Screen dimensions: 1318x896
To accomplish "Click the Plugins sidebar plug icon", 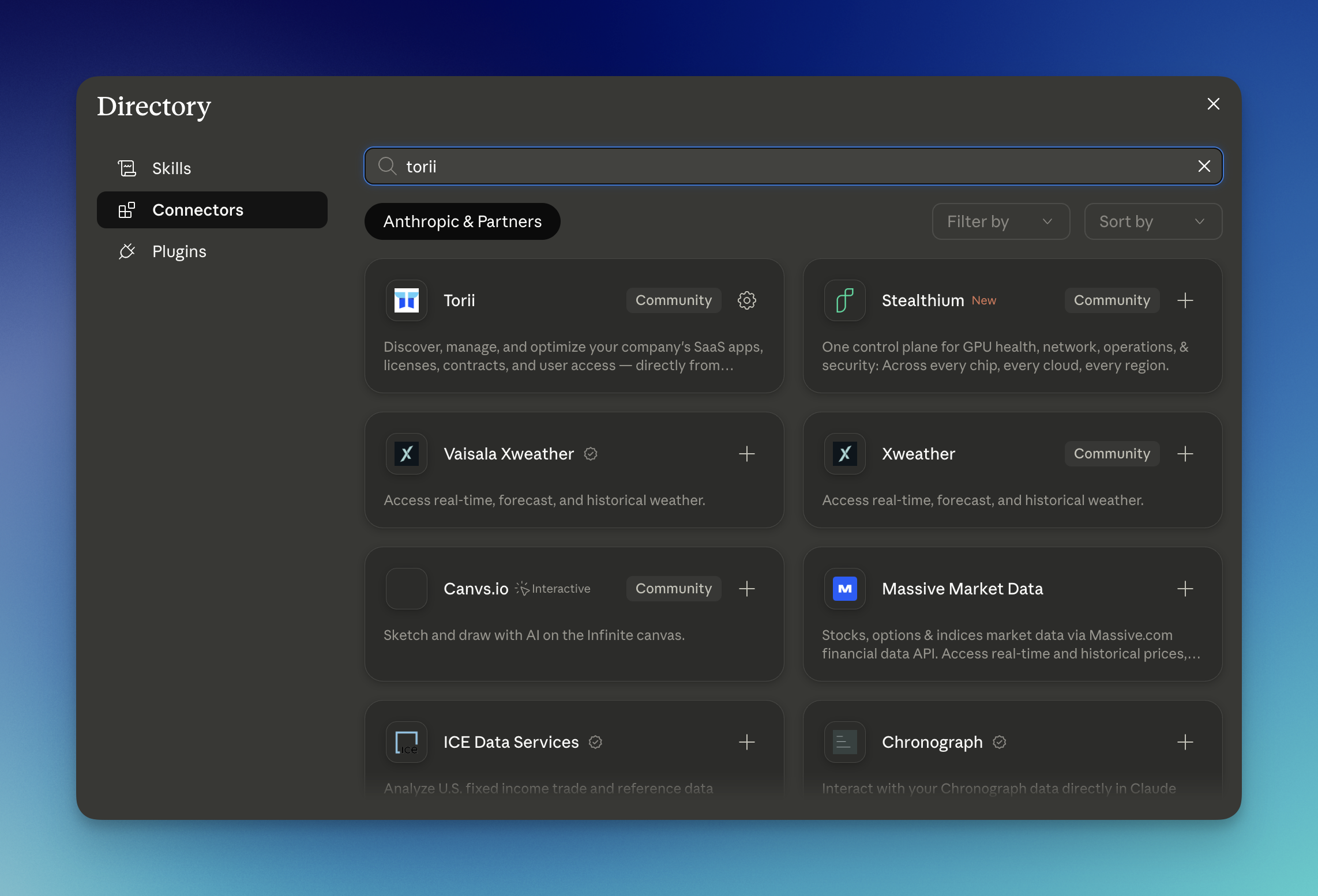I will 127,251.
